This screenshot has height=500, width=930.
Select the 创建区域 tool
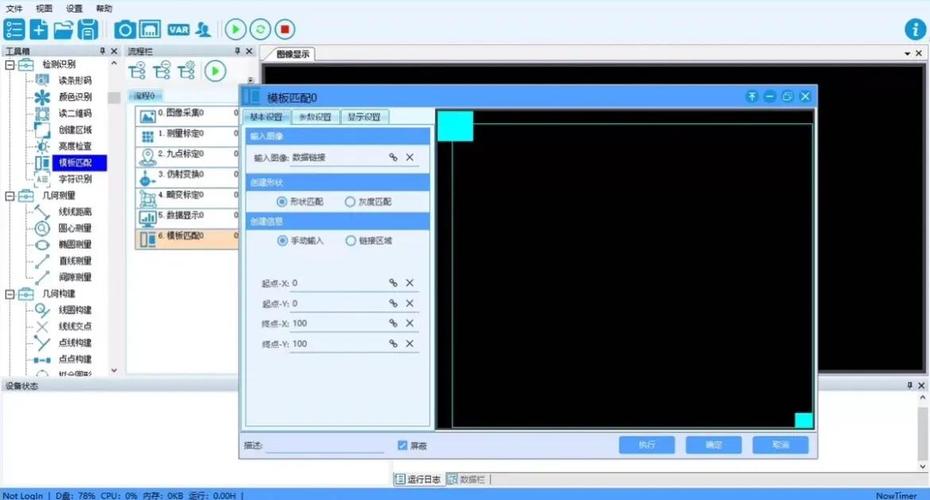point(75,130)
